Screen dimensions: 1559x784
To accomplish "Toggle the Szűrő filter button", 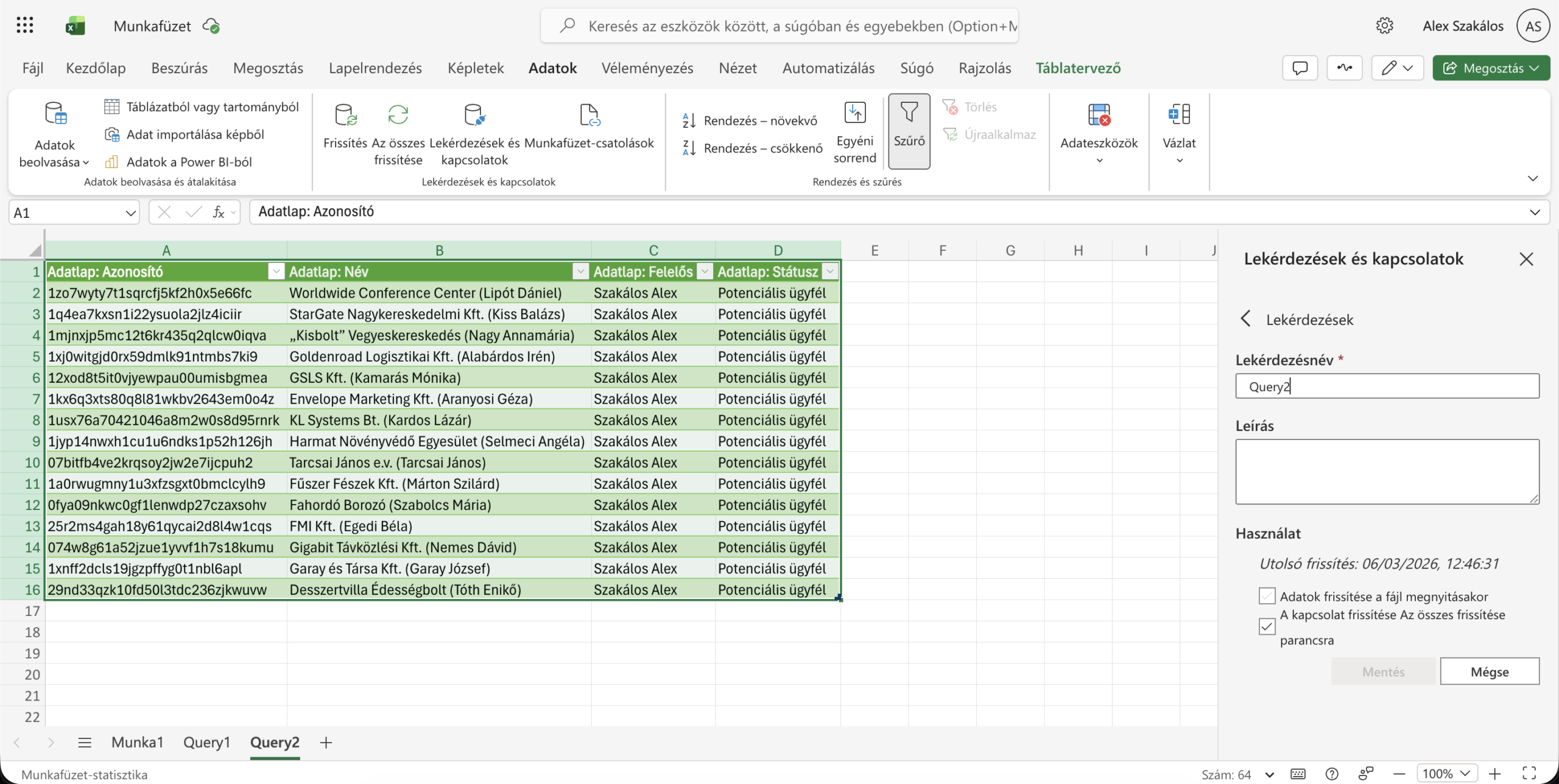I will [x=909, y=130].
